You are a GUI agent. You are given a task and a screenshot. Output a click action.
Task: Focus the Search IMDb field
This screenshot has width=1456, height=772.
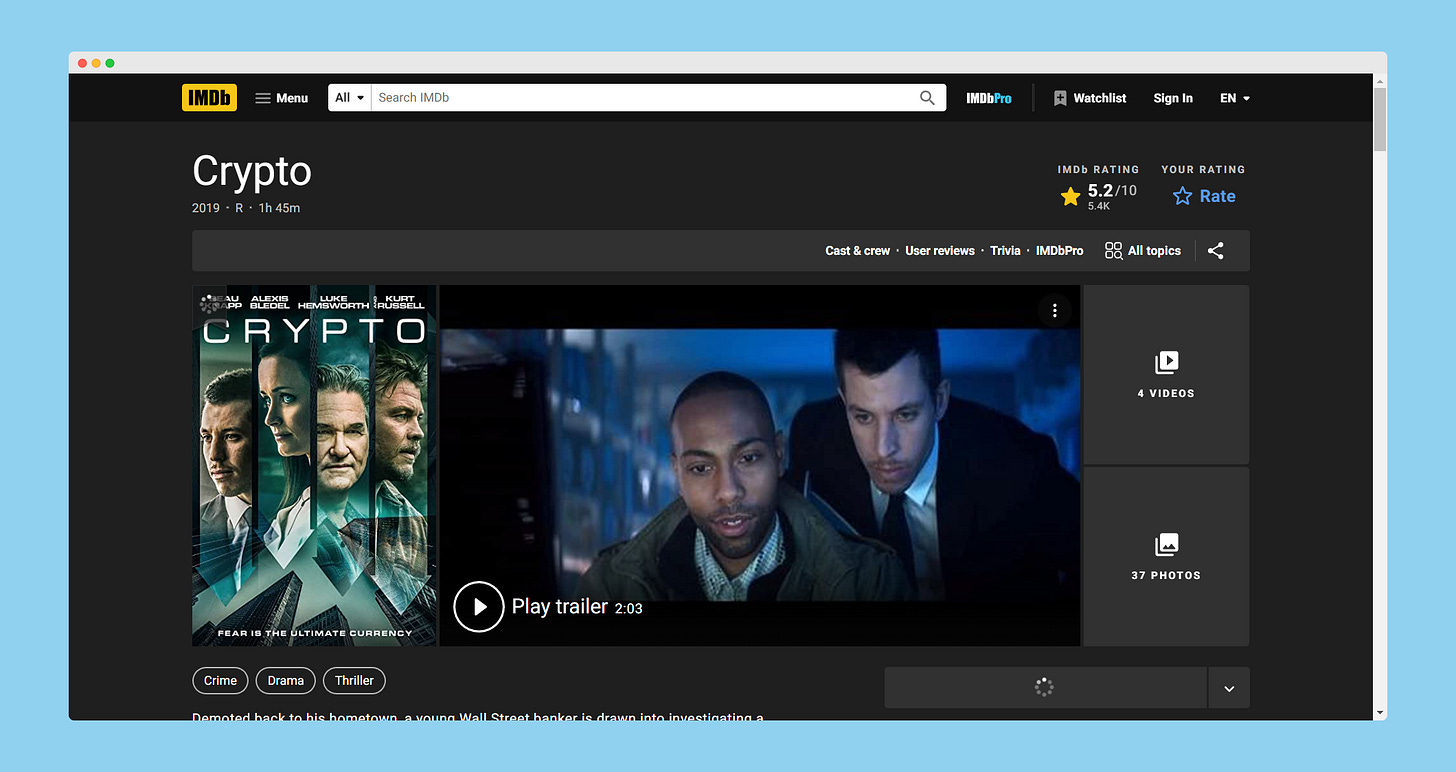pos(640,98)
